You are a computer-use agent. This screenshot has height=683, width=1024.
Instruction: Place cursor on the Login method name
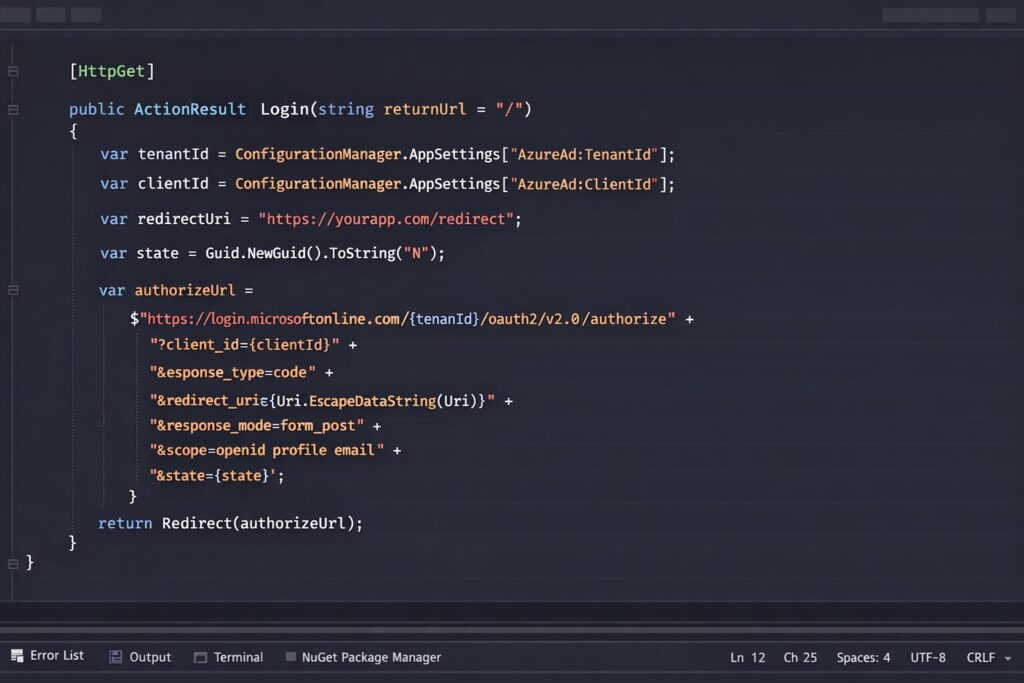pyautogui.click(x=284, y=109)
